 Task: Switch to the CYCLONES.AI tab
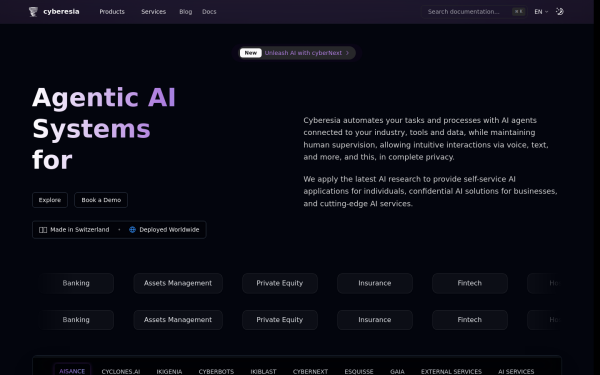(x=121, y=371)
